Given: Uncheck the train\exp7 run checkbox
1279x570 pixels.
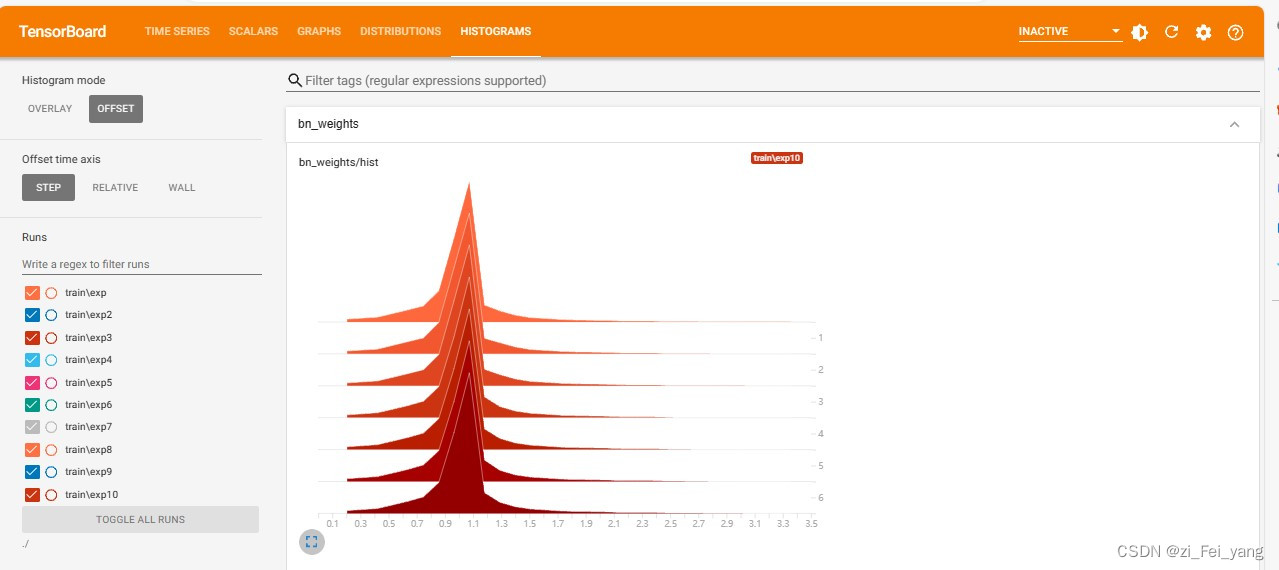Looking at the screenshot, I should 32,427.
